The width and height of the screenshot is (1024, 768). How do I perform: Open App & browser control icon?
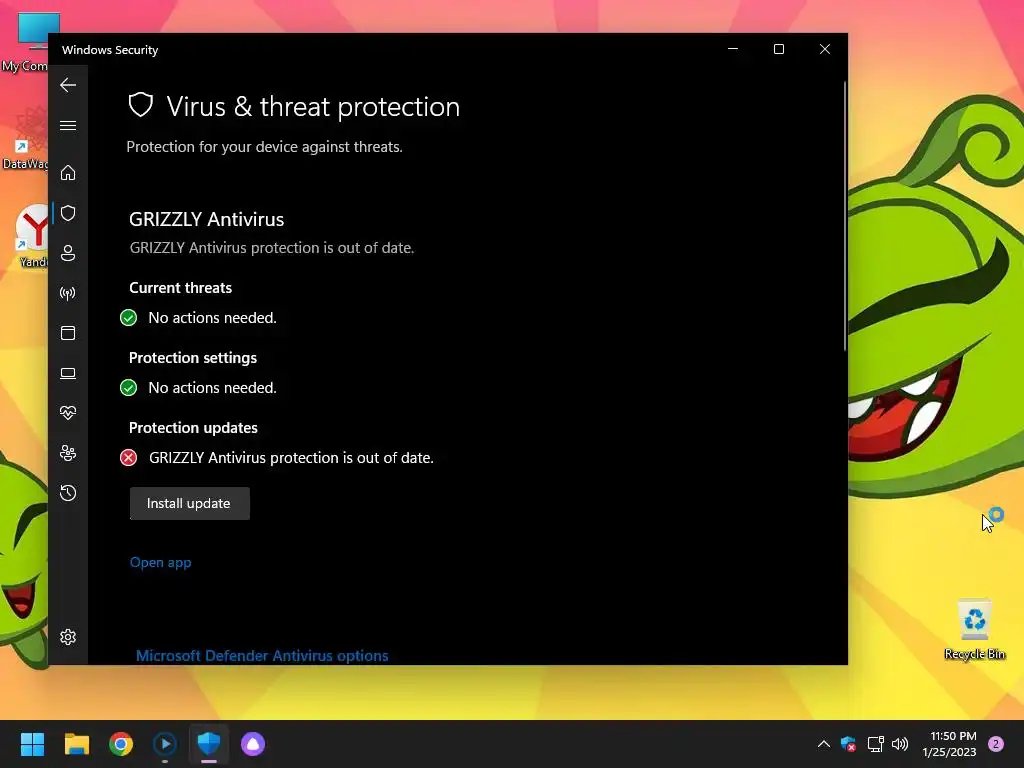tap(68, 333)
